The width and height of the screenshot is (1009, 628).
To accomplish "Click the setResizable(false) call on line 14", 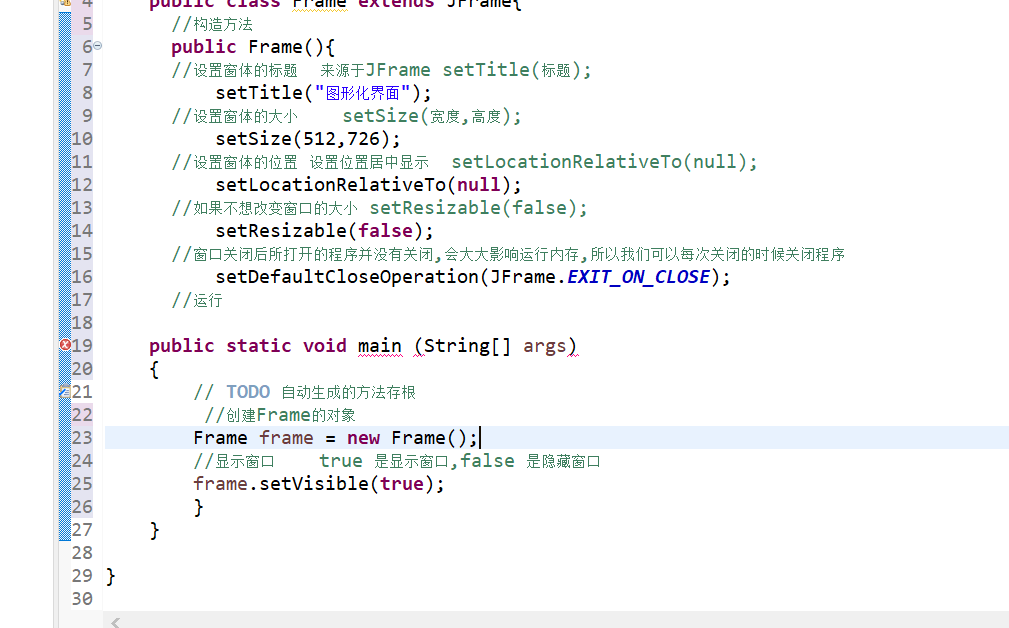I will (324, 231).
